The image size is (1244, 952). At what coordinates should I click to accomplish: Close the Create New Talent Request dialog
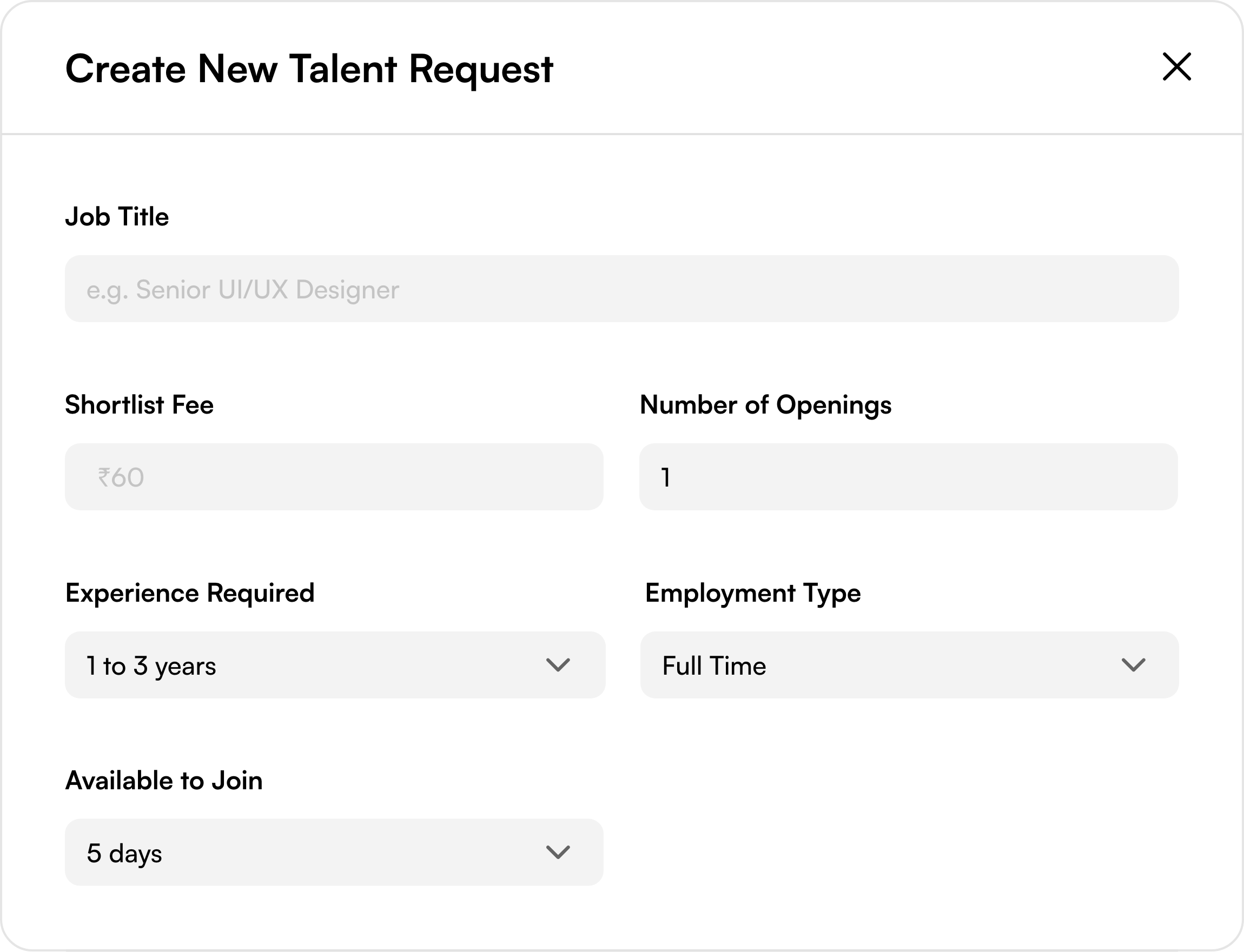1176,67
